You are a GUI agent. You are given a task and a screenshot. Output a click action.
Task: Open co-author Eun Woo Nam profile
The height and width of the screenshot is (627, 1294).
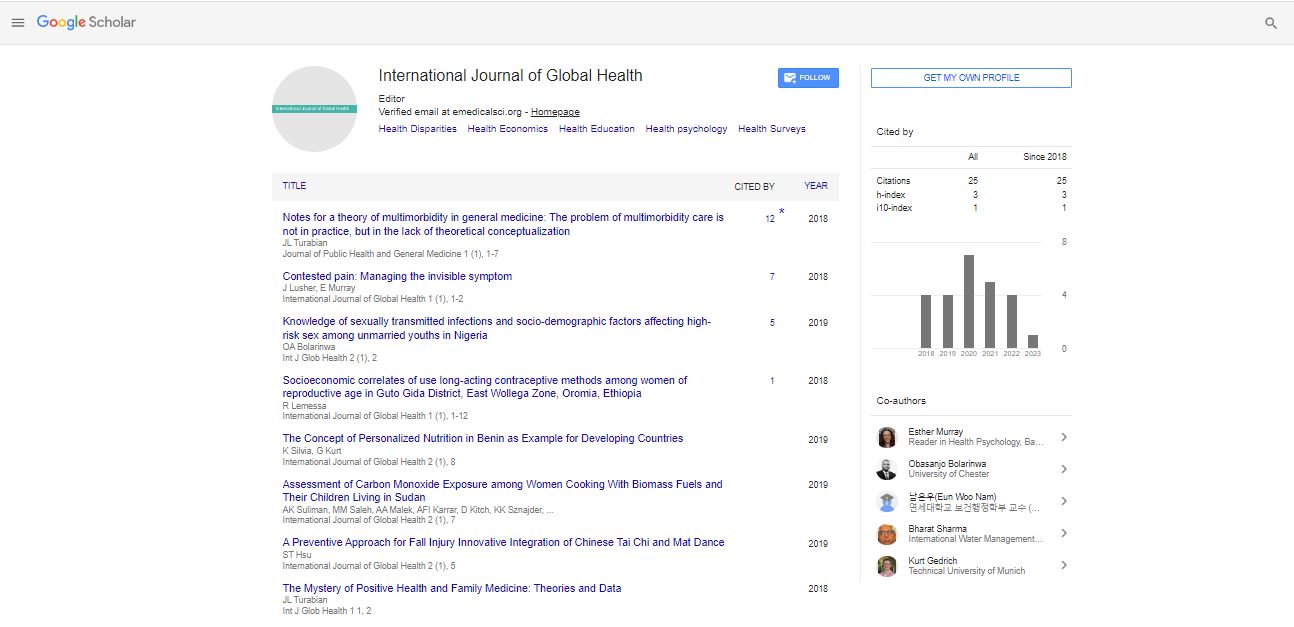(x=952, y=496)
